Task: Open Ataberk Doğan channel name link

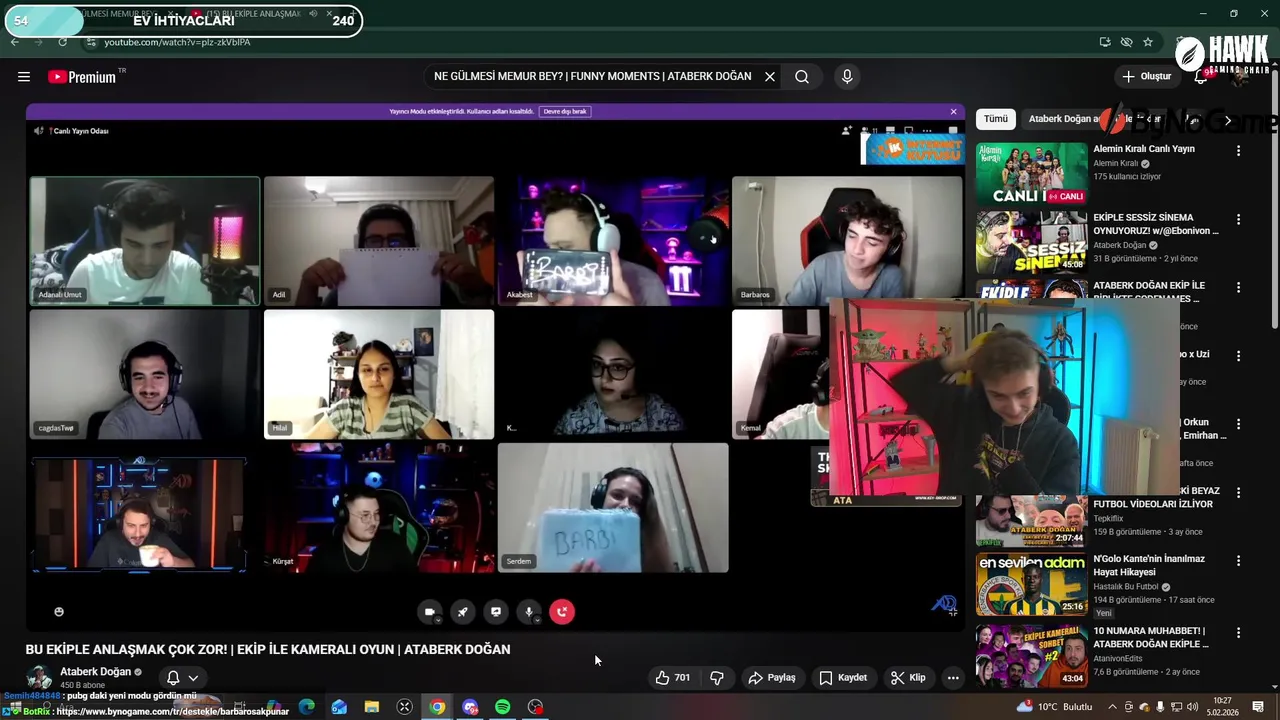Action: (x=95, y=672)
